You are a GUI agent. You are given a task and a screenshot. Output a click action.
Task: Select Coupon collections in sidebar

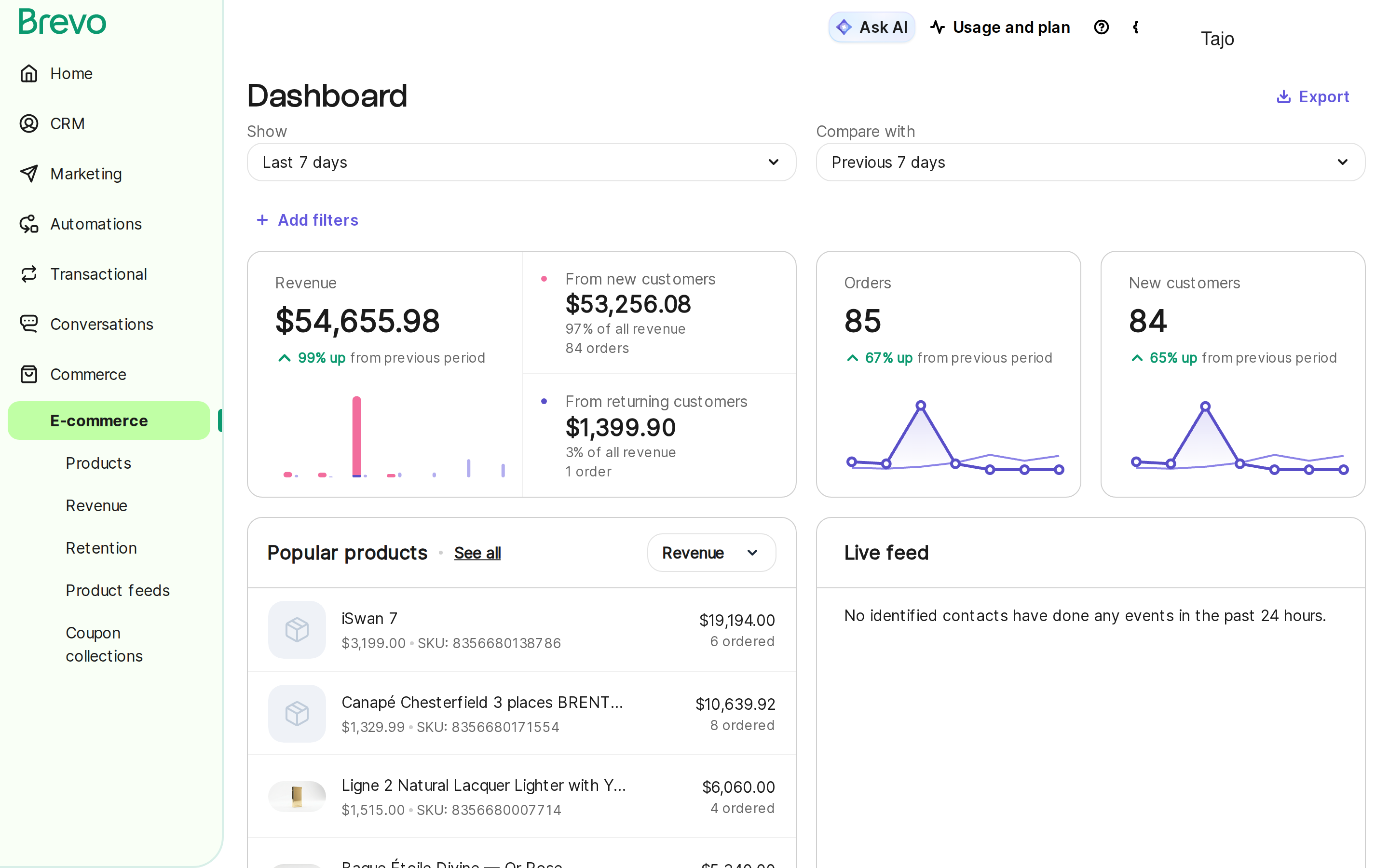(x=104, y=644)
